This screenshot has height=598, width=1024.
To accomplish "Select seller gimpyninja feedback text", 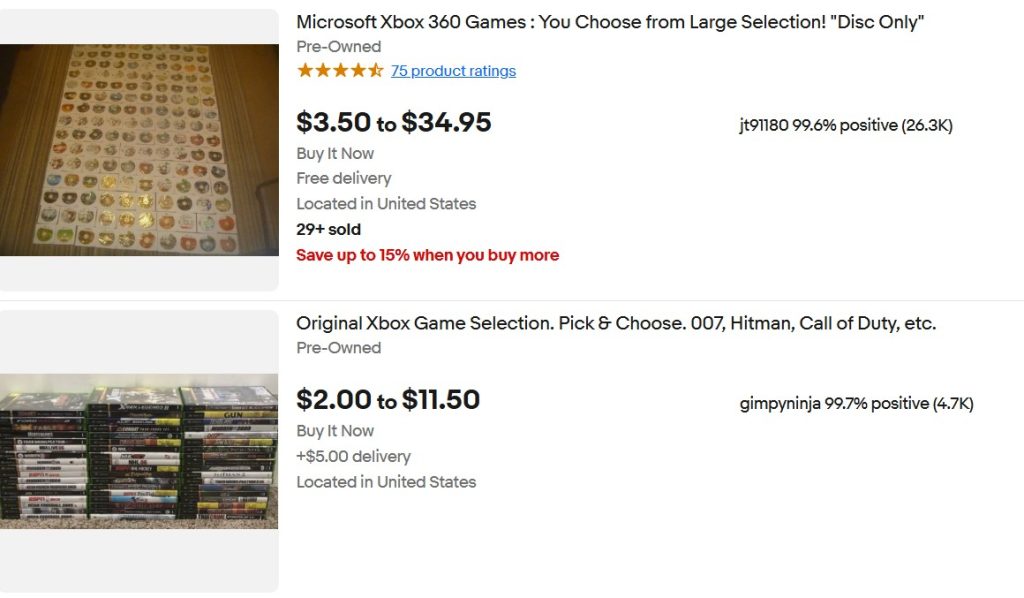I will [x=856, y=404].
